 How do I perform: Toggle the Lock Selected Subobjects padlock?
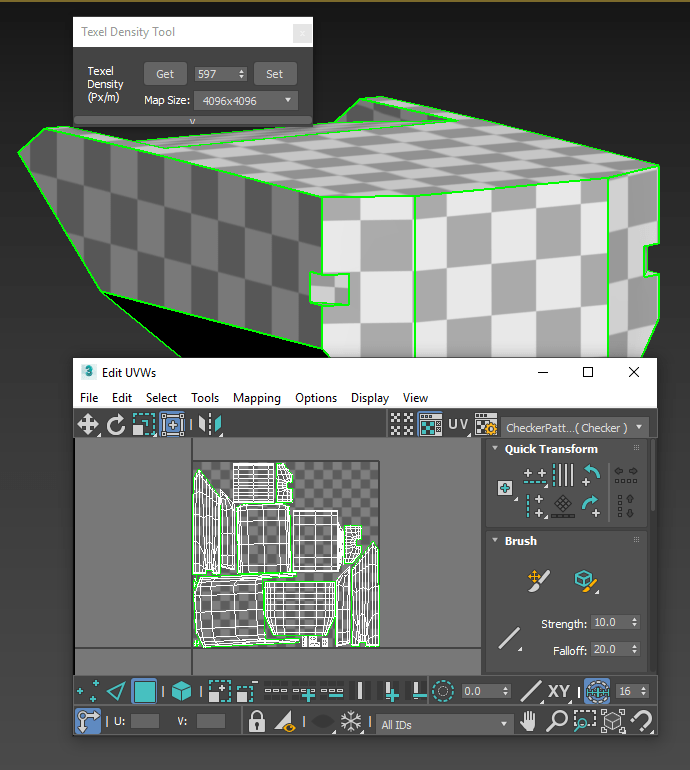click(x=257, y=721)
